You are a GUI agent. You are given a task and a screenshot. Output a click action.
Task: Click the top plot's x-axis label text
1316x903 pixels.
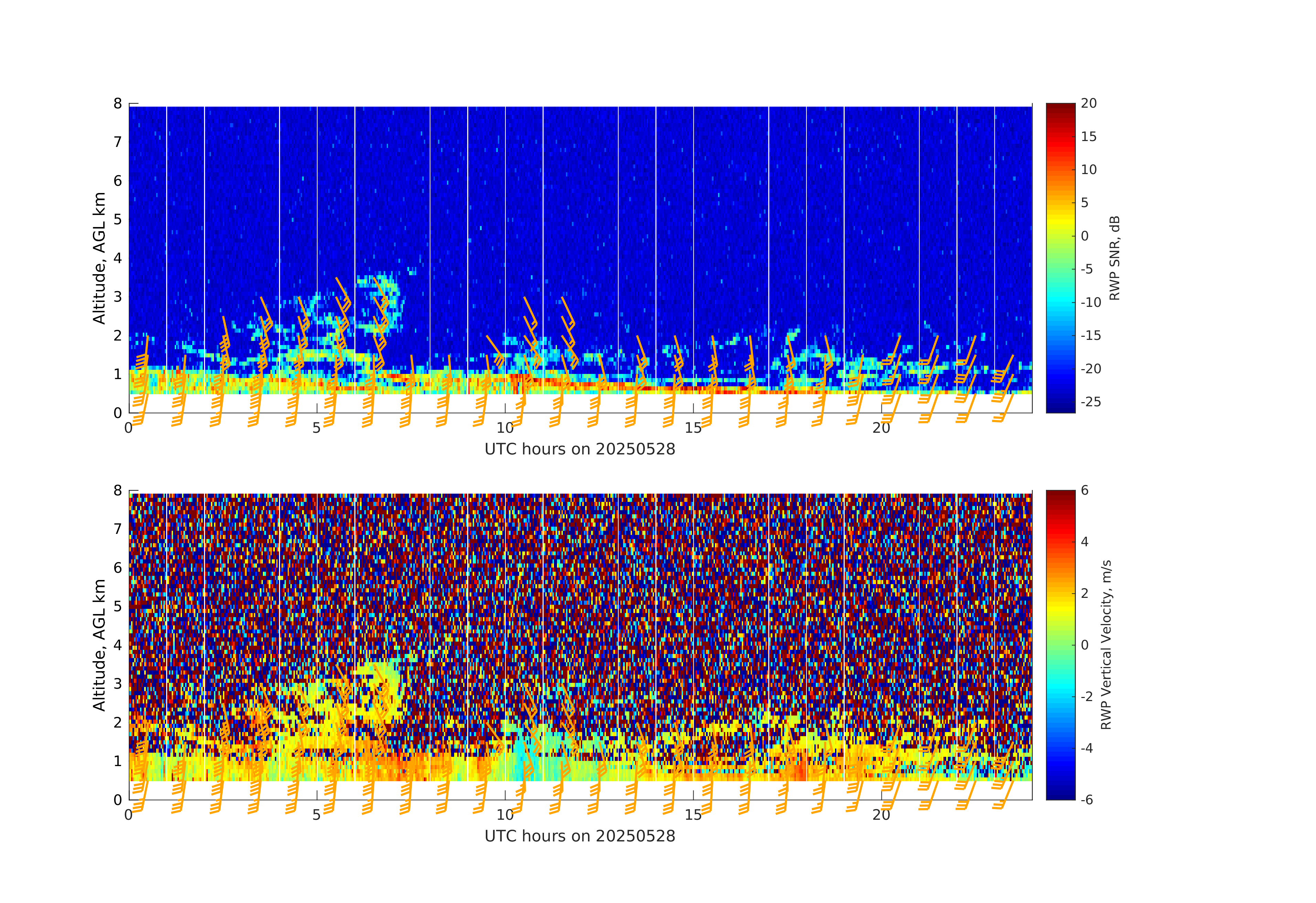579,449
